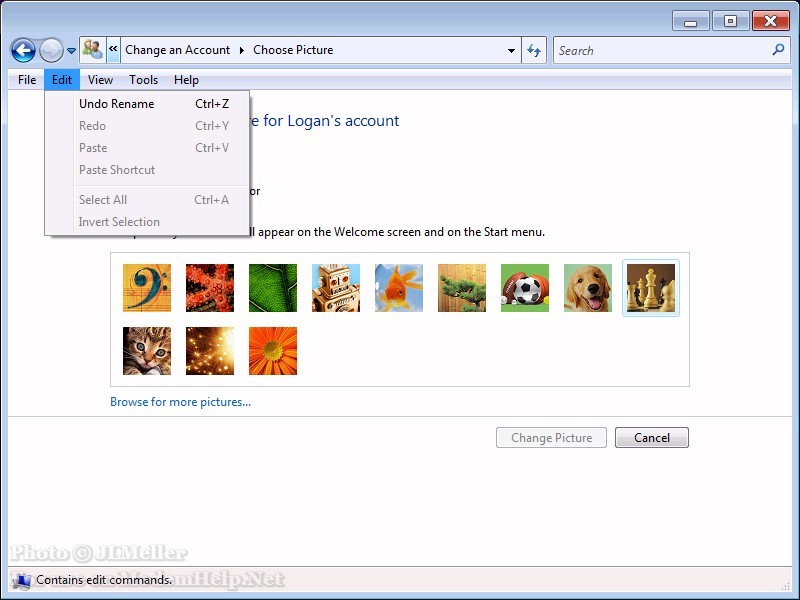Click the Change an Account breadcrumb
800x600 pixels.
[x=178, y=50]
